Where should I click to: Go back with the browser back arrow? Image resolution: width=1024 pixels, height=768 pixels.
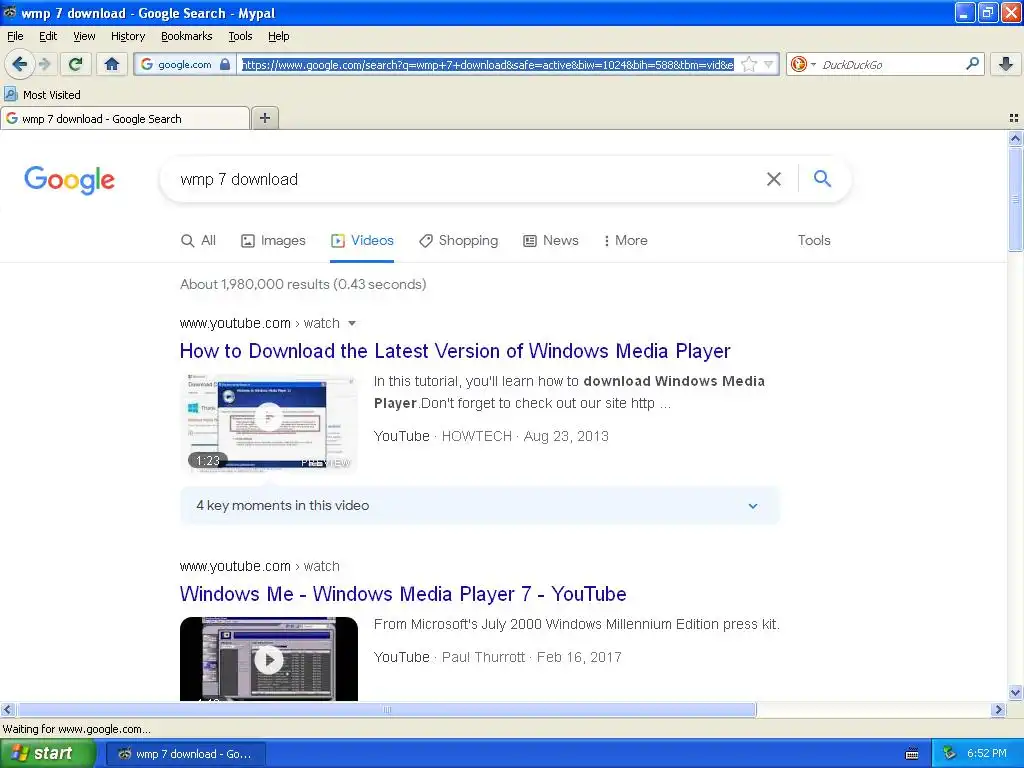(x=20, y=64)
